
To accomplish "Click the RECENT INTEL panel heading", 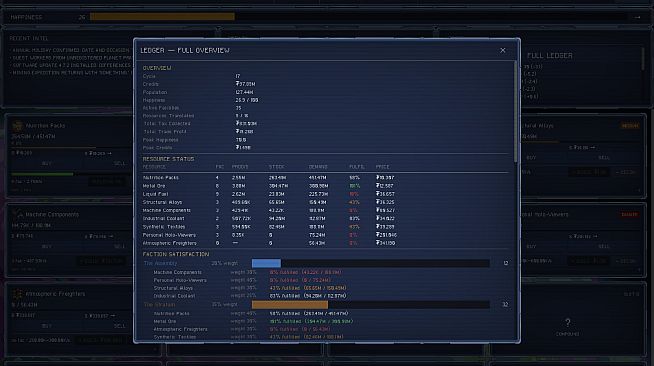I will click(x=29, y=38).
